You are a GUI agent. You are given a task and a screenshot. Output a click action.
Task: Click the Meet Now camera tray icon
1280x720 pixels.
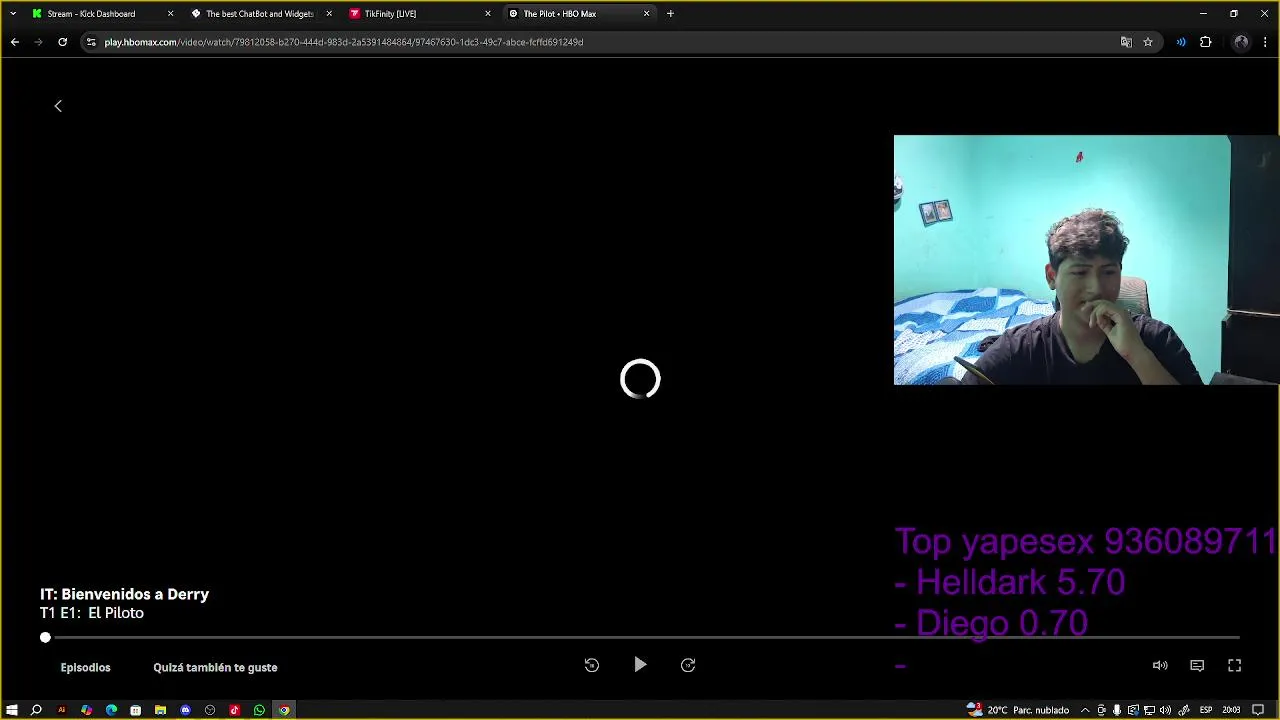[x=1101, y=710]
